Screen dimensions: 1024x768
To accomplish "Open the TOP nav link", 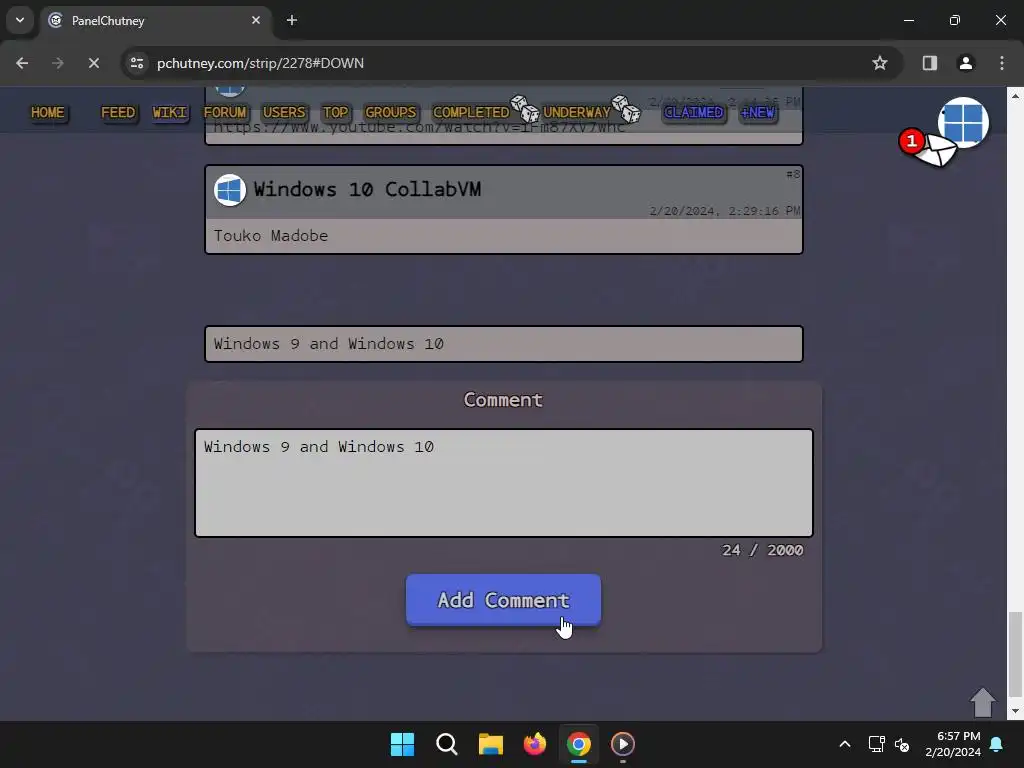I will tap(335, 112).
